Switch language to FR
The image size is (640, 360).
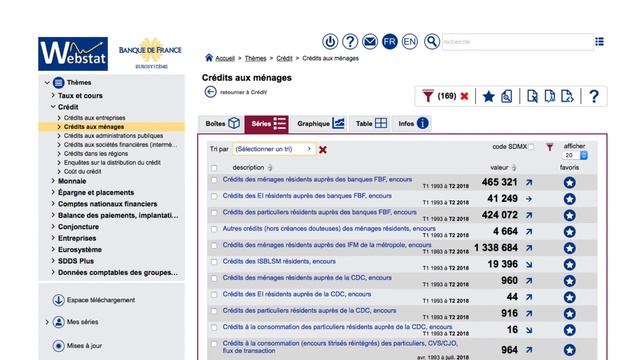point(390,42)
